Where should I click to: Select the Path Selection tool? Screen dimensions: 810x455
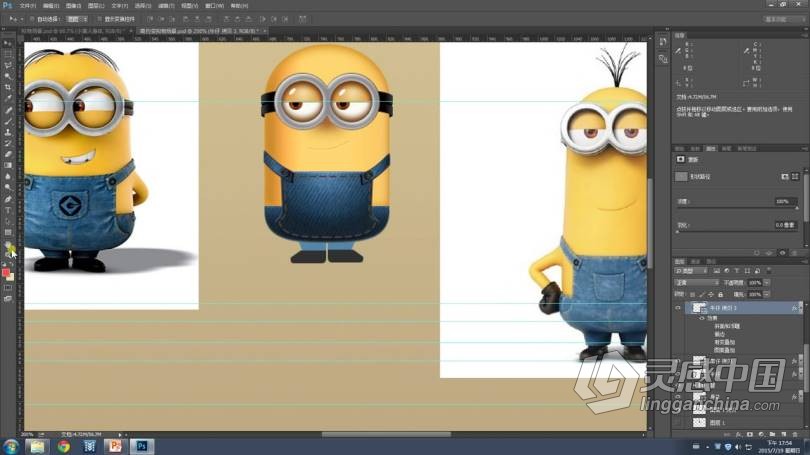coord(8,221)
